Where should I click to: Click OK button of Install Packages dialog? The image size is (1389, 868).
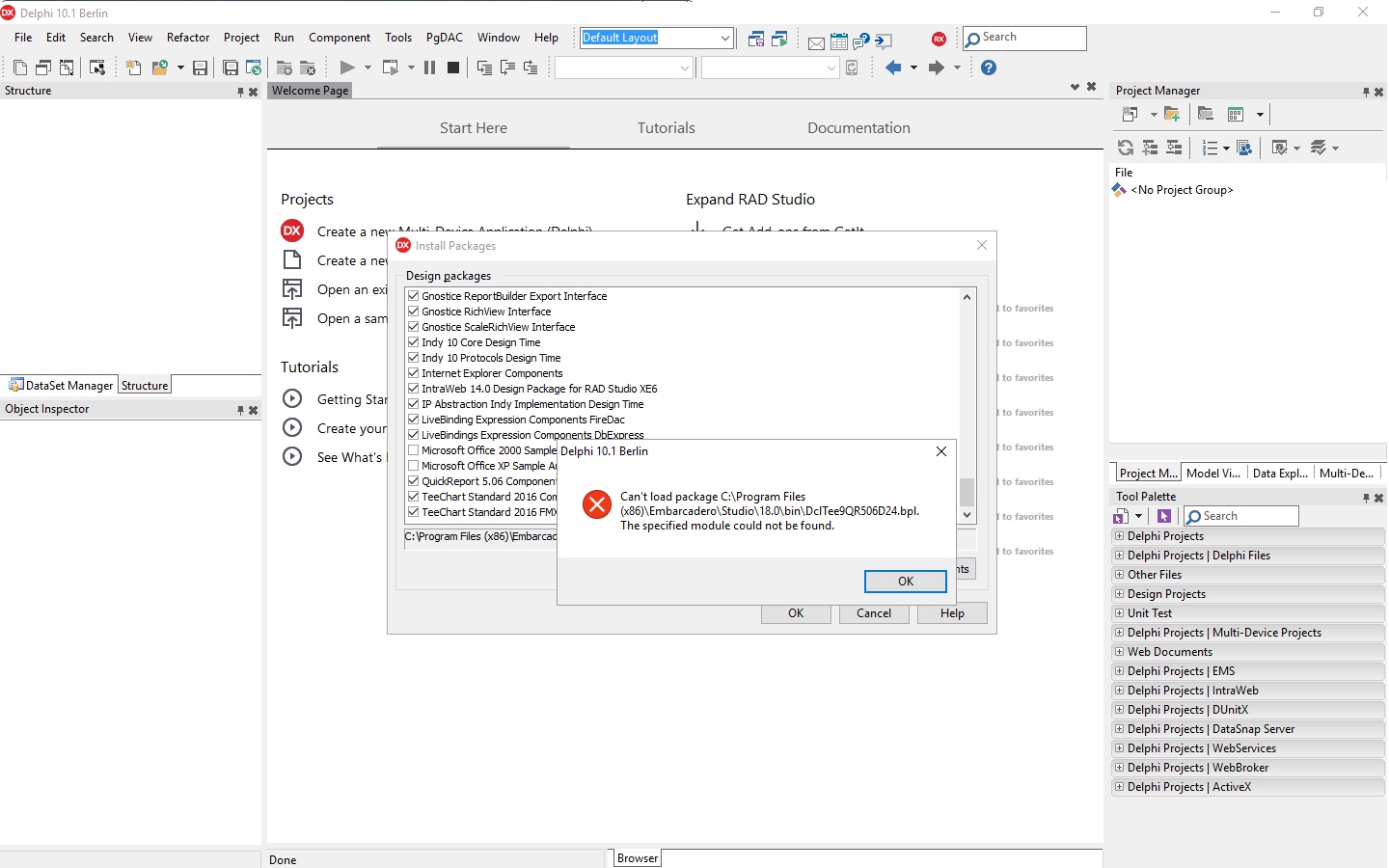(x=796, y=613)
